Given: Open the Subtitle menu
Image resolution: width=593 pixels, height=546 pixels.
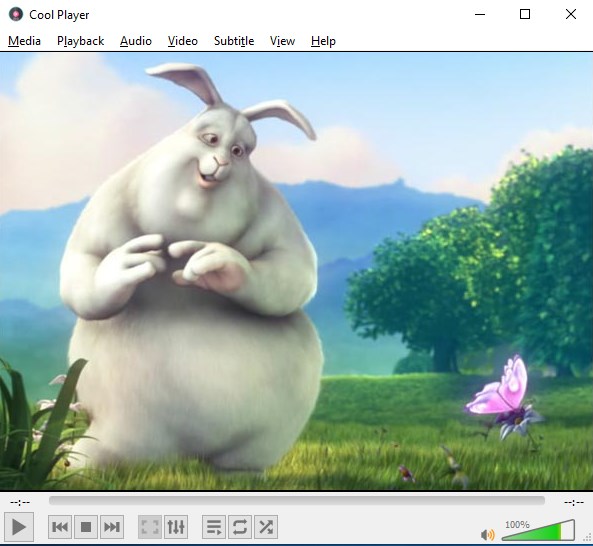Looking at the screenshot, I should coord(234,41).
